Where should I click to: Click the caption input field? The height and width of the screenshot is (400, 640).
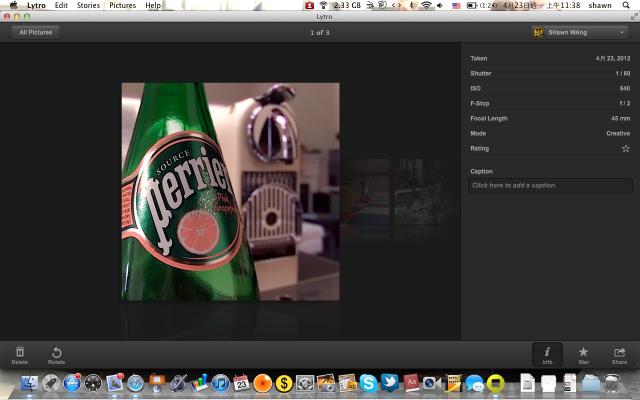click(550, 185)
